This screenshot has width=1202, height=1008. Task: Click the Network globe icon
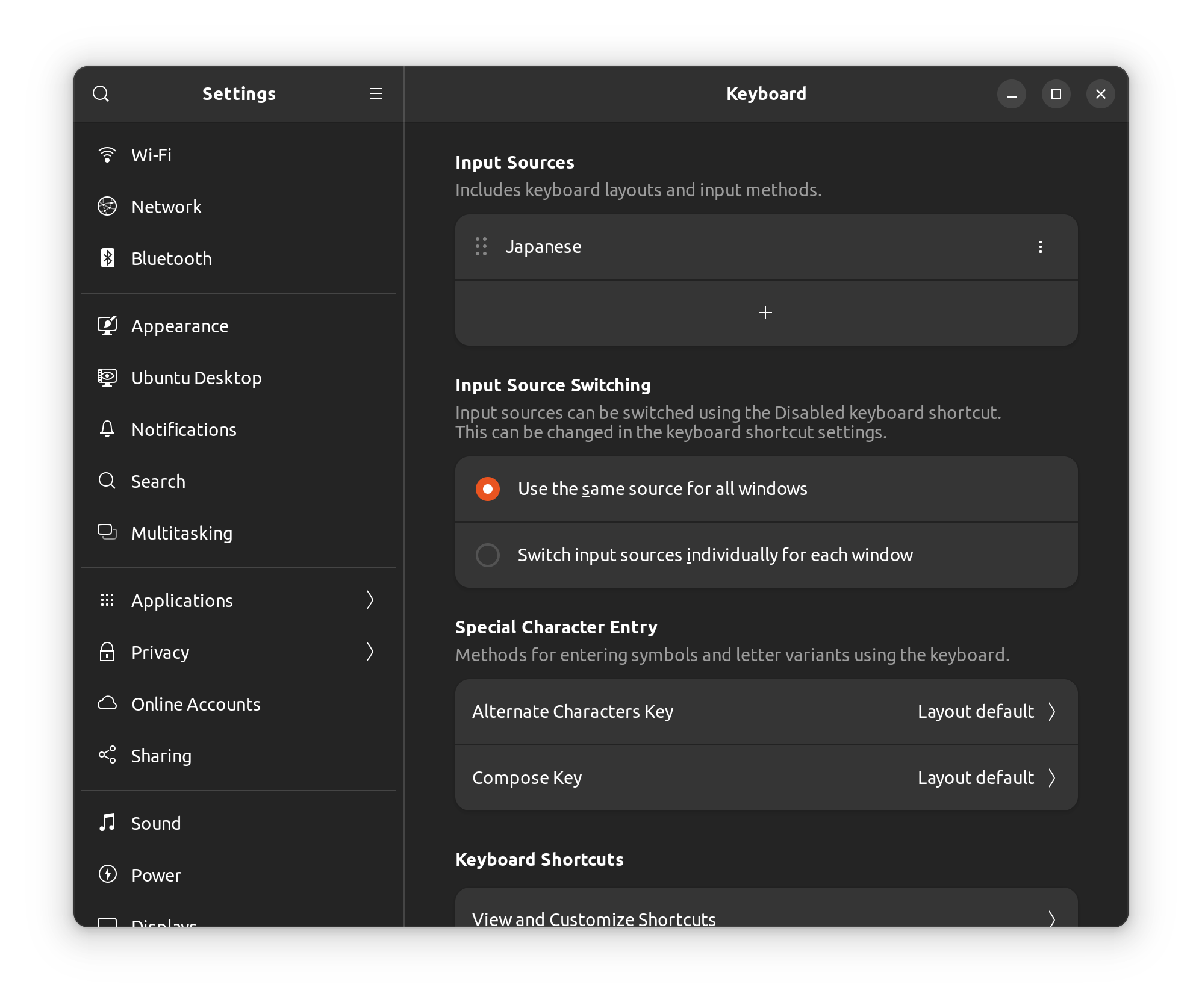tap(107, 207)
